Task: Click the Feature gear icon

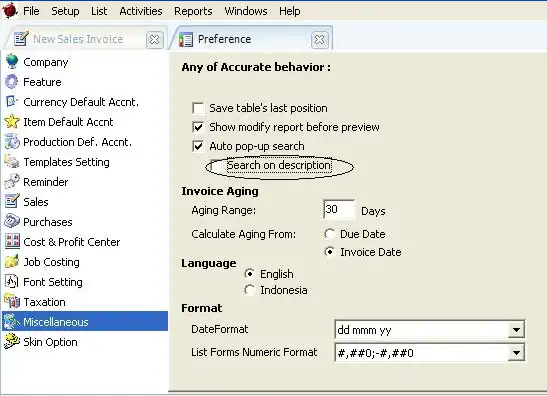Action: point(12,82)
